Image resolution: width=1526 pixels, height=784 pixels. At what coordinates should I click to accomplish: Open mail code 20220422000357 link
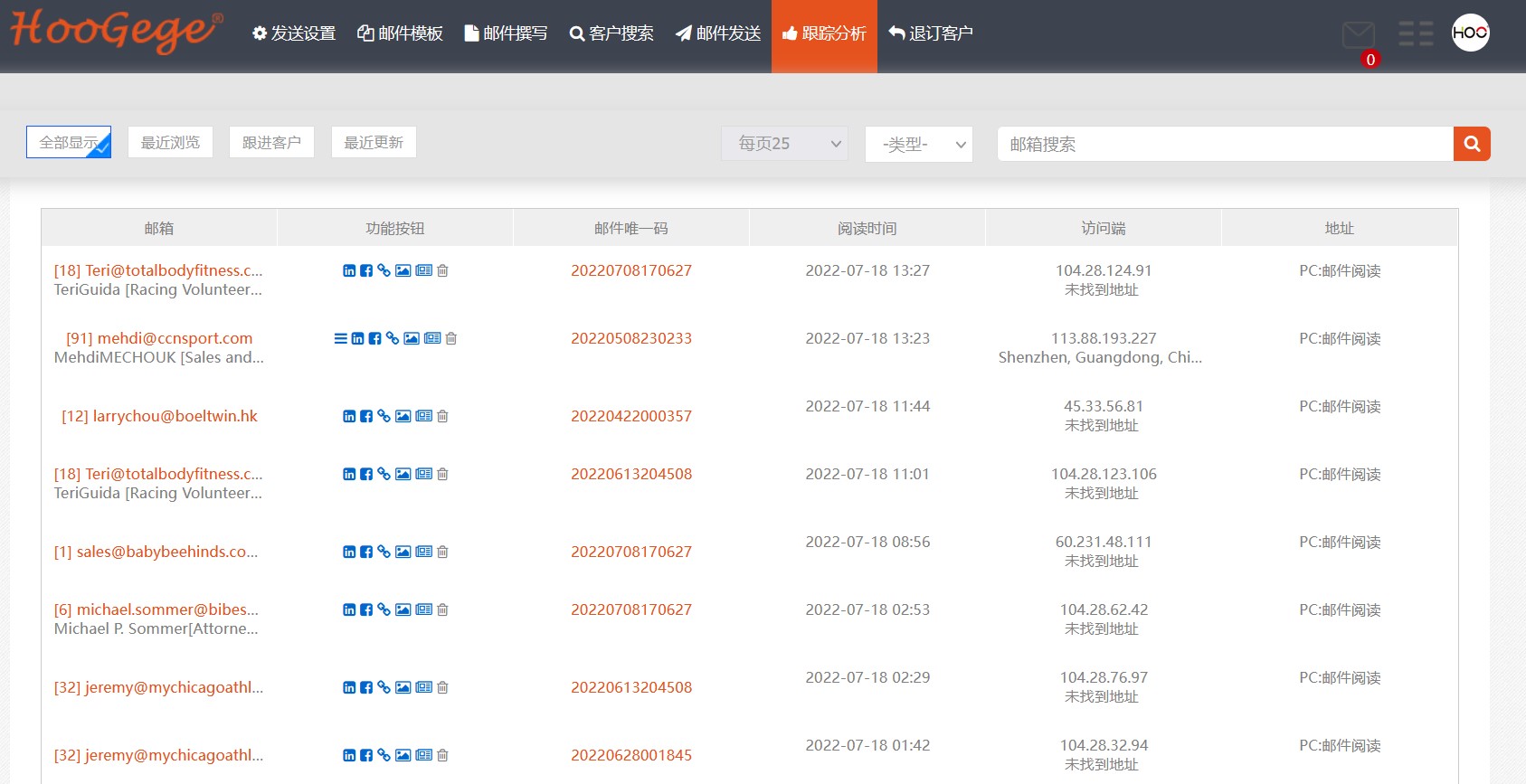point(631,416)
